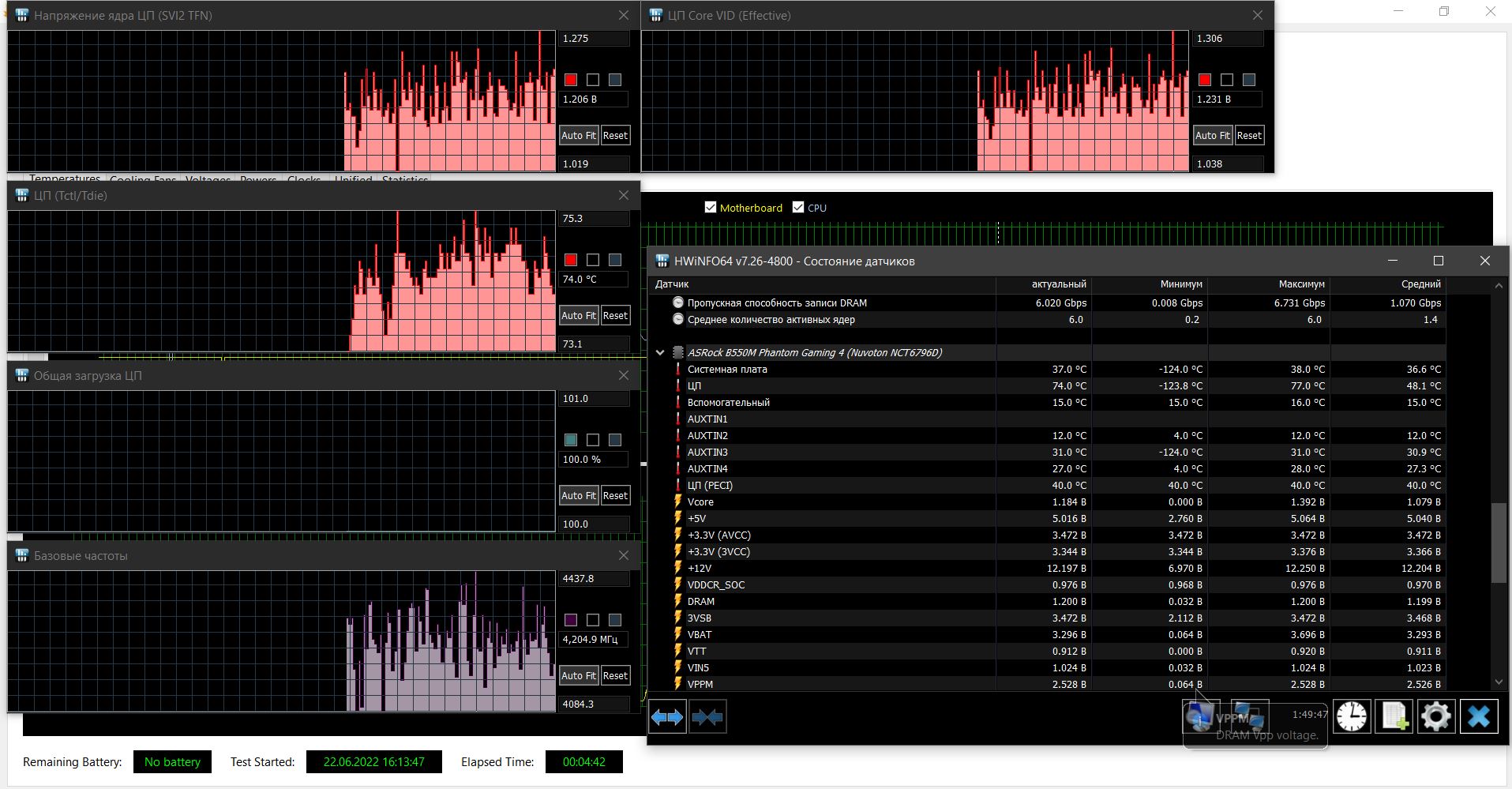
Task: Click the maximum value field 101.0 in Общая загрузка ЦП
Action: coord(594,399)
